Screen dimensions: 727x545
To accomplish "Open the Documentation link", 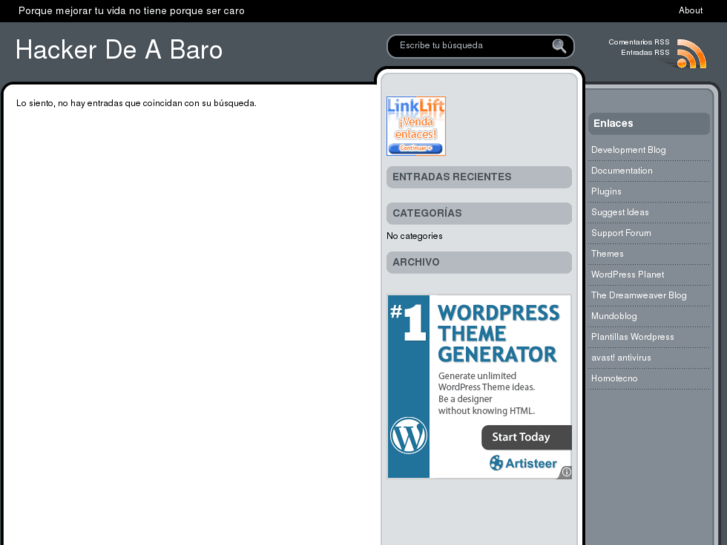I will 622,171.
